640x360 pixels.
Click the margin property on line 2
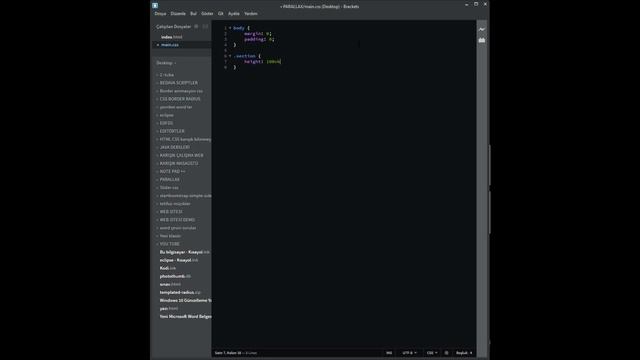252,34
